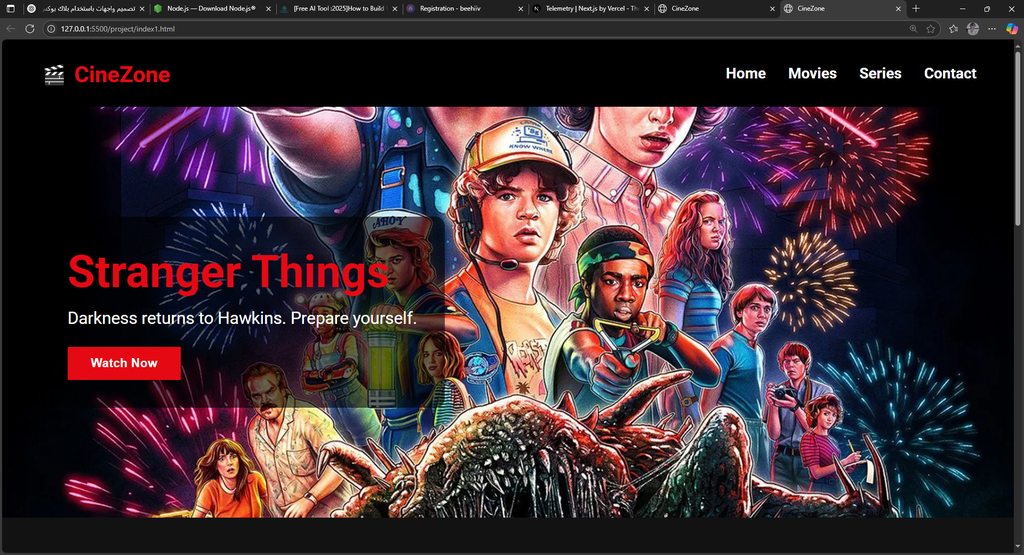Close the Registration beehiiv tab

(520, 8)
